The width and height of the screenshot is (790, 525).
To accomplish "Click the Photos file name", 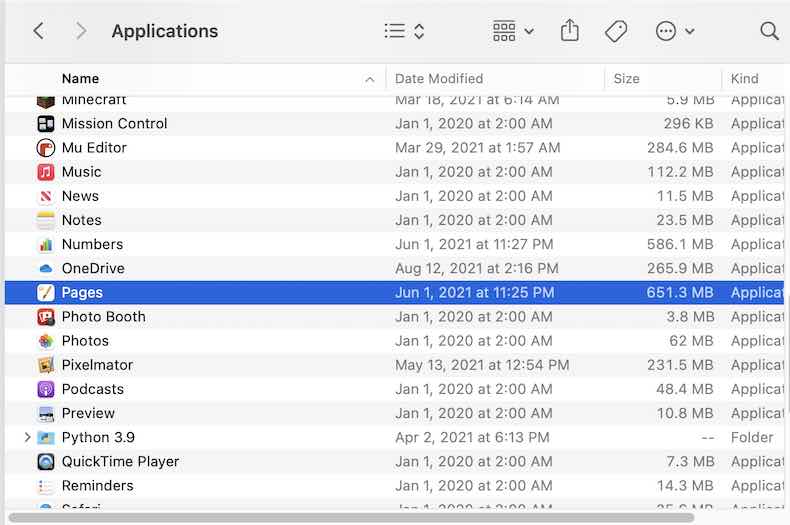I will pos(85,341).
